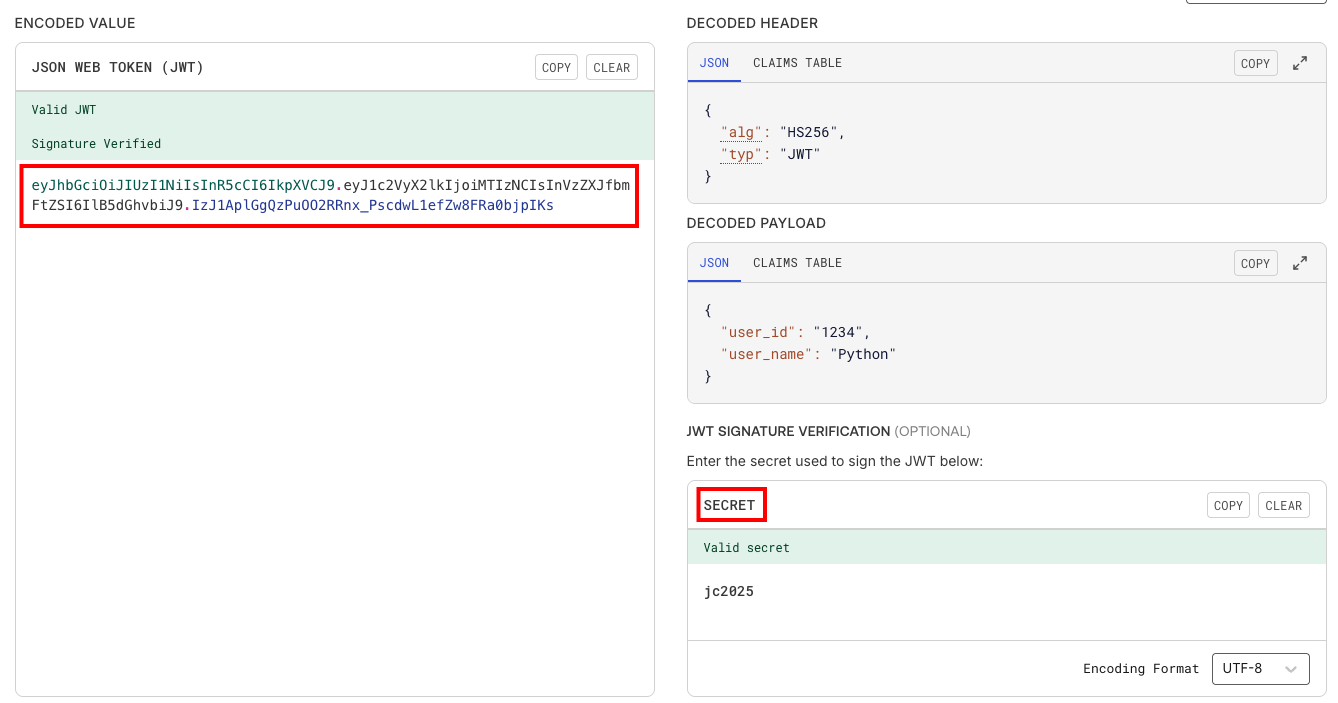Screen dimensions: 1338x703
Task: Copy the decoded header JSON
Action: pyautogui.click(x=1255, y=63)
